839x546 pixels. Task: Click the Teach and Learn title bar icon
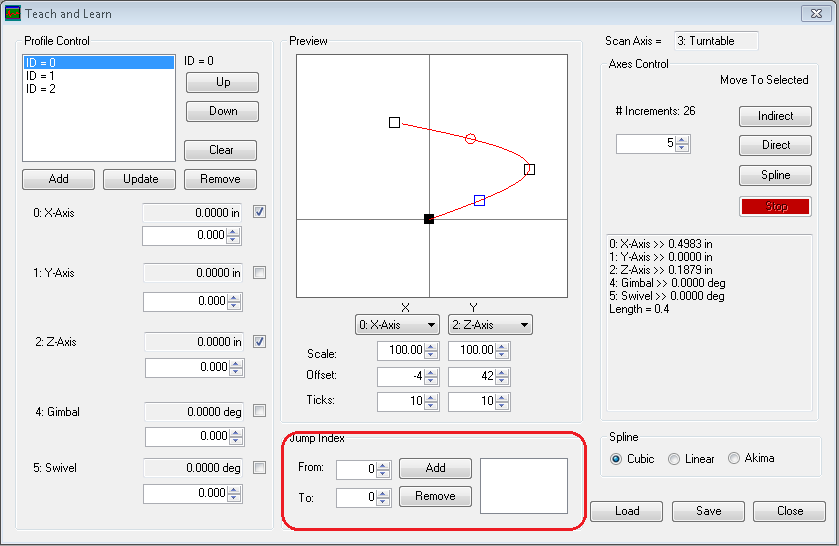[13, 14]
